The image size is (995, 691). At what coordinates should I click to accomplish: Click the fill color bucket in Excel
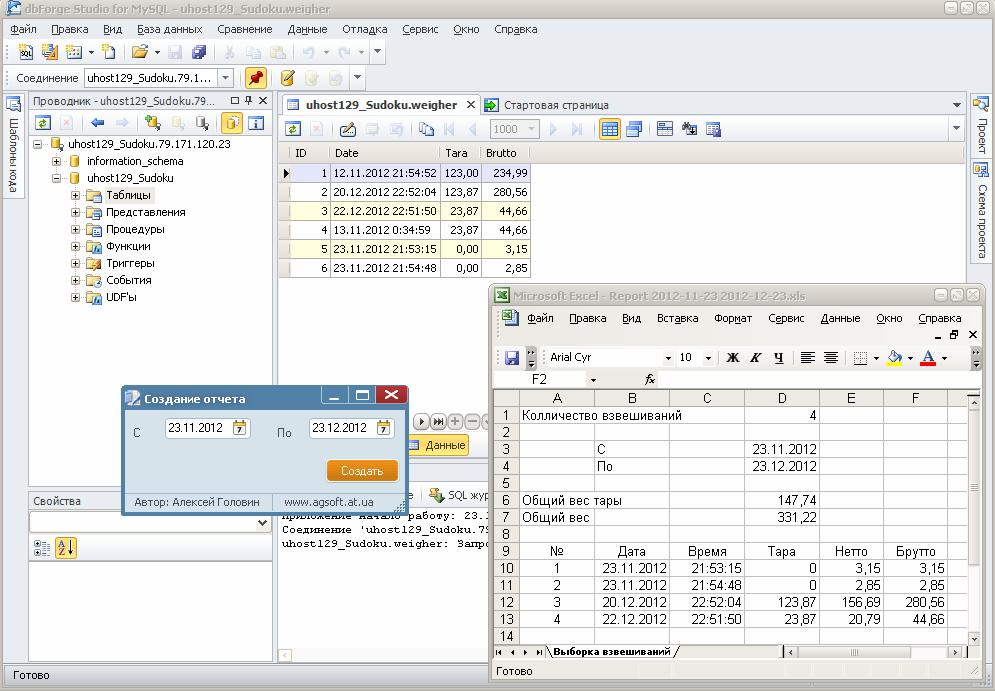pyautogui.click(x=894, y=358)
